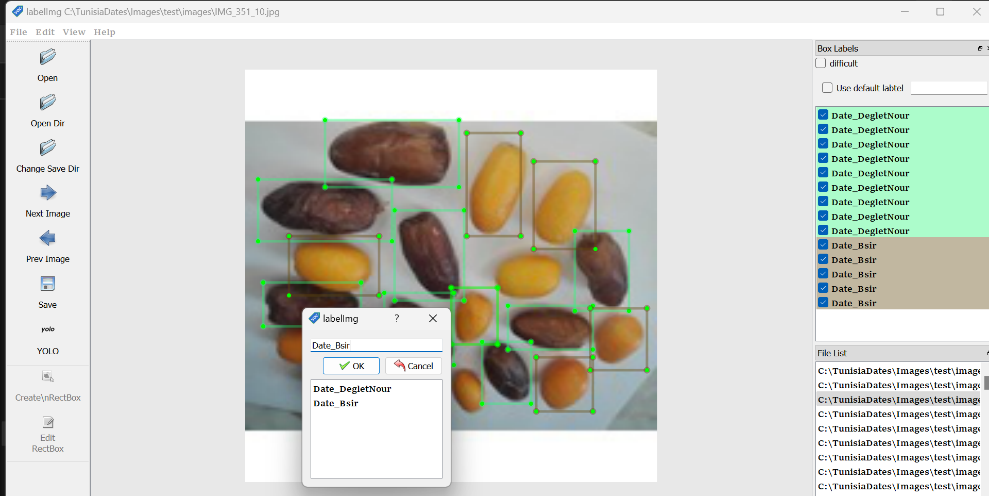Toggle the YOLO annotation format icon
The width and height of the screenshot is (989, 496).
pyautogui.click(x=47, y=329)
